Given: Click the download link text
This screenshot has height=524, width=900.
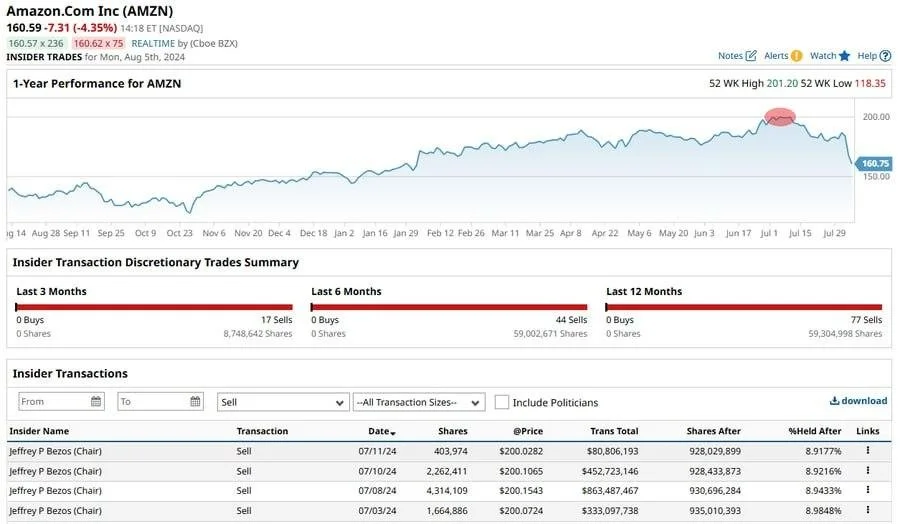Looking at the screenshot, I should pyautogui.click(x=864, y=401).
